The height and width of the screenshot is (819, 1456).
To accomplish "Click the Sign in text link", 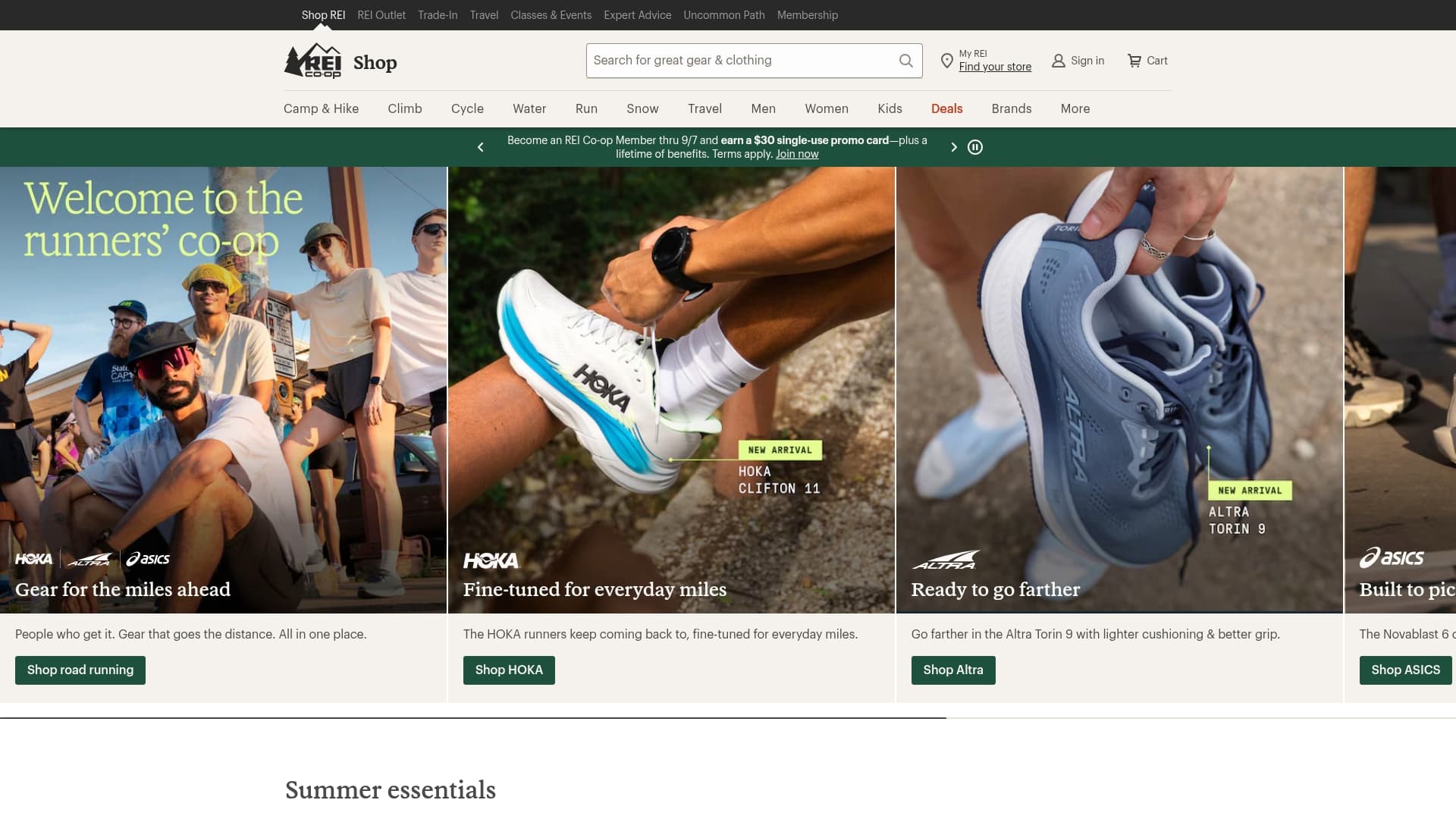I will pyautogui.click(x=1087, y=61).
